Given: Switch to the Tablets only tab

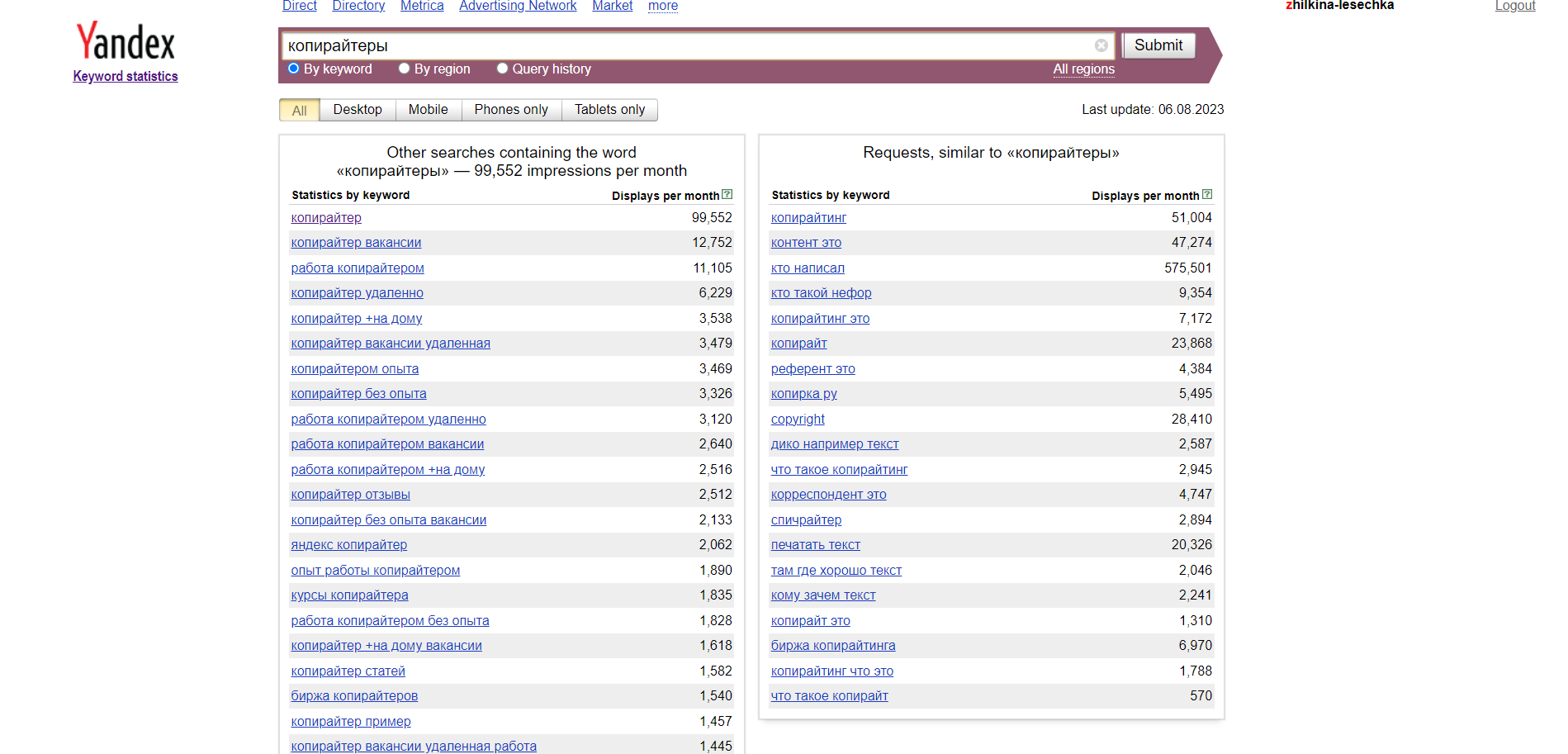Looking at the screenshot, I should pos(609,110).
